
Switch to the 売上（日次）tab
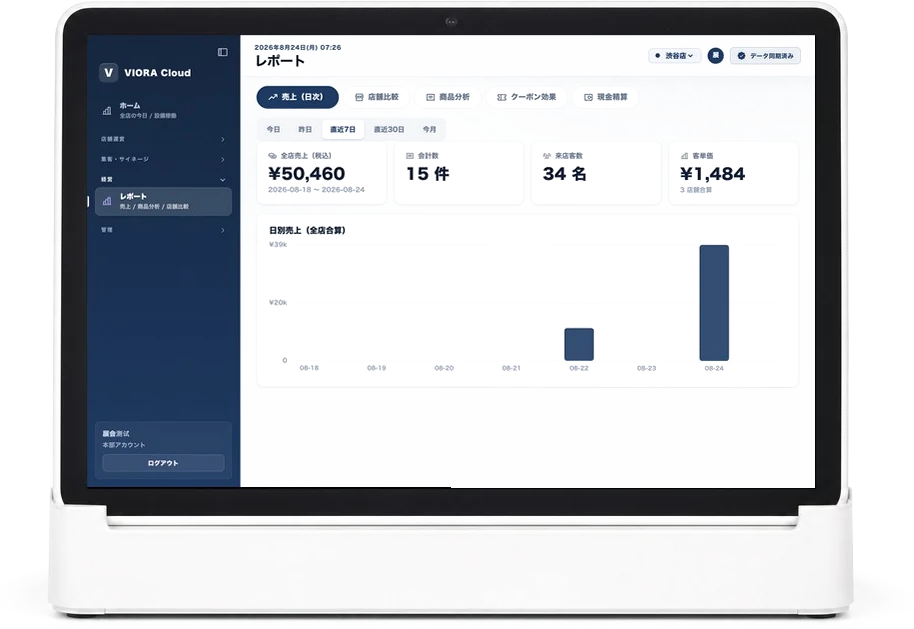coord(297,97)
